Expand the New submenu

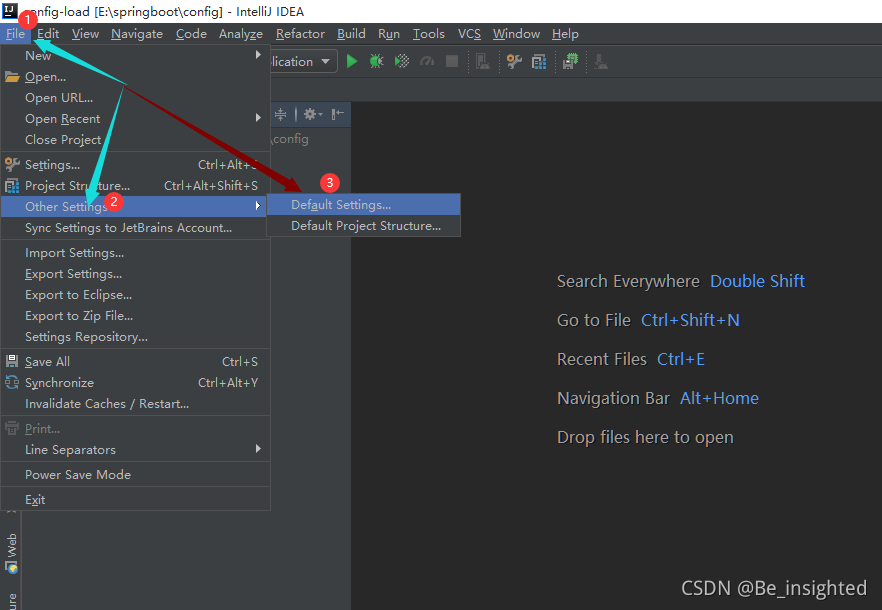pyautogui.click(x=136, y=55)
